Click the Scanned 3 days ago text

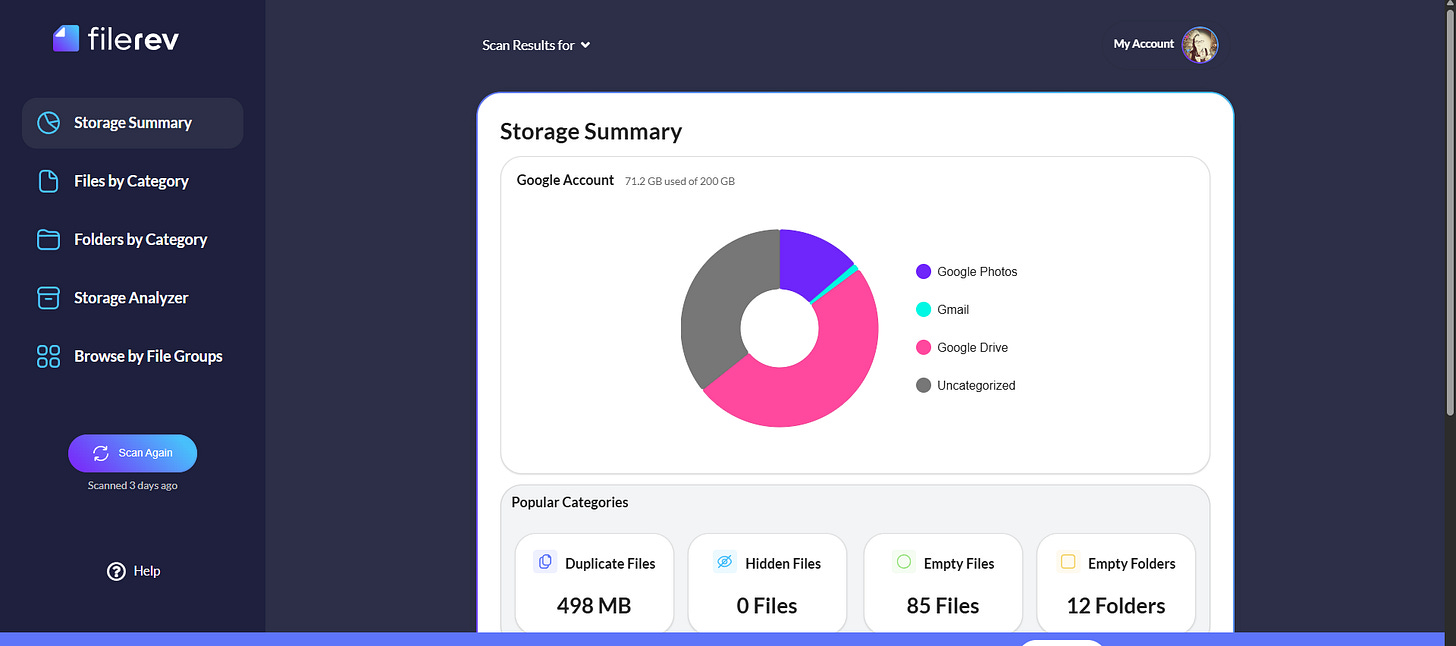(x=133, y=485)
